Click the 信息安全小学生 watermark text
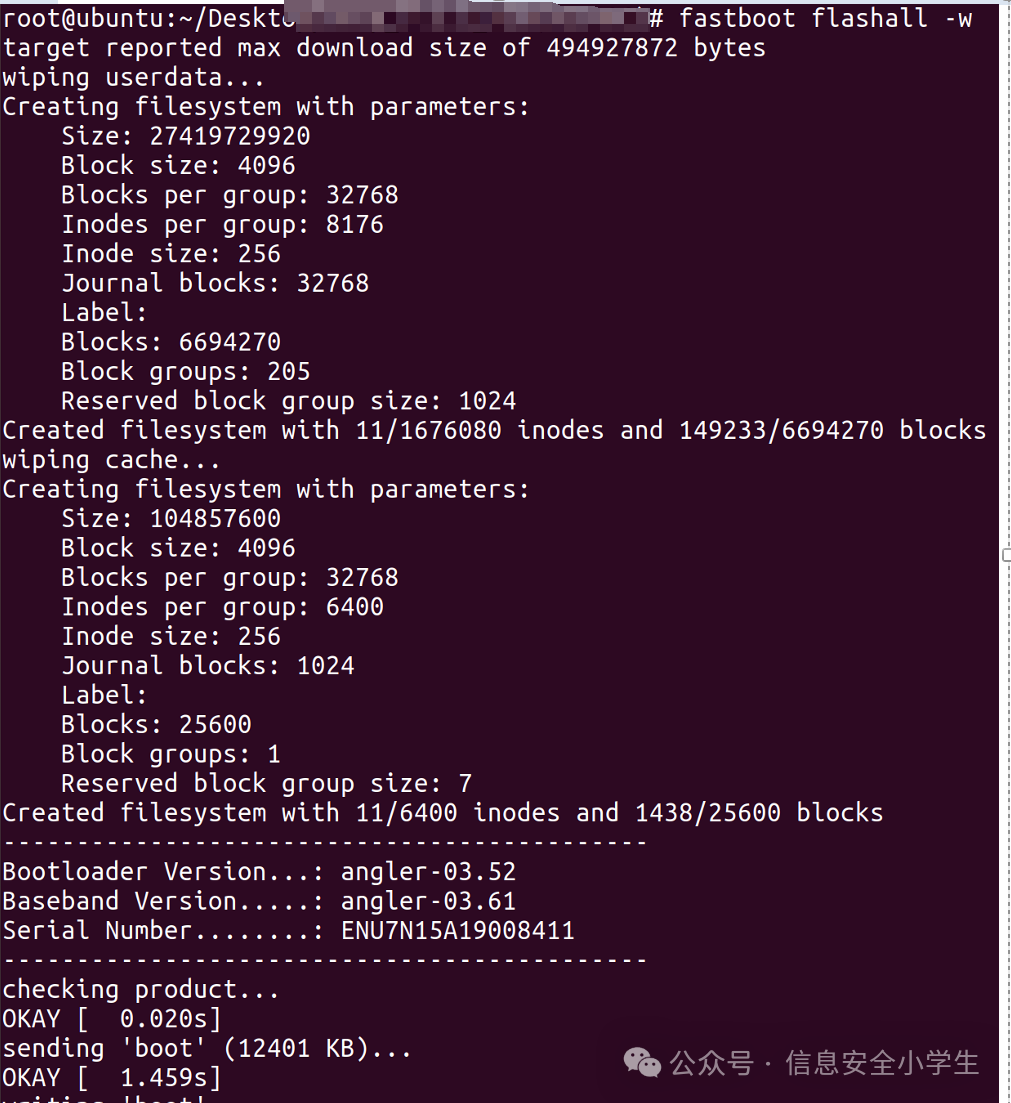This screenshot has height=1103, width=1011. (x=881, y=1062)
